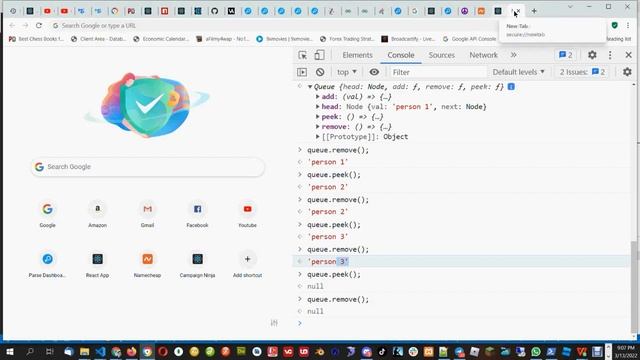Viewport: 640px width, 360px height.
Task: Open the 'Economic Calendar' bookmark
Action: tap(161, 39)
